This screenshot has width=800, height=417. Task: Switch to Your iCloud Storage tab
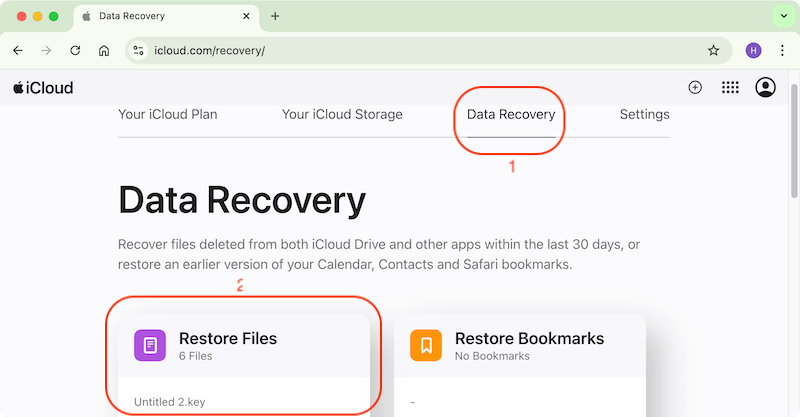tap(342, 114)
